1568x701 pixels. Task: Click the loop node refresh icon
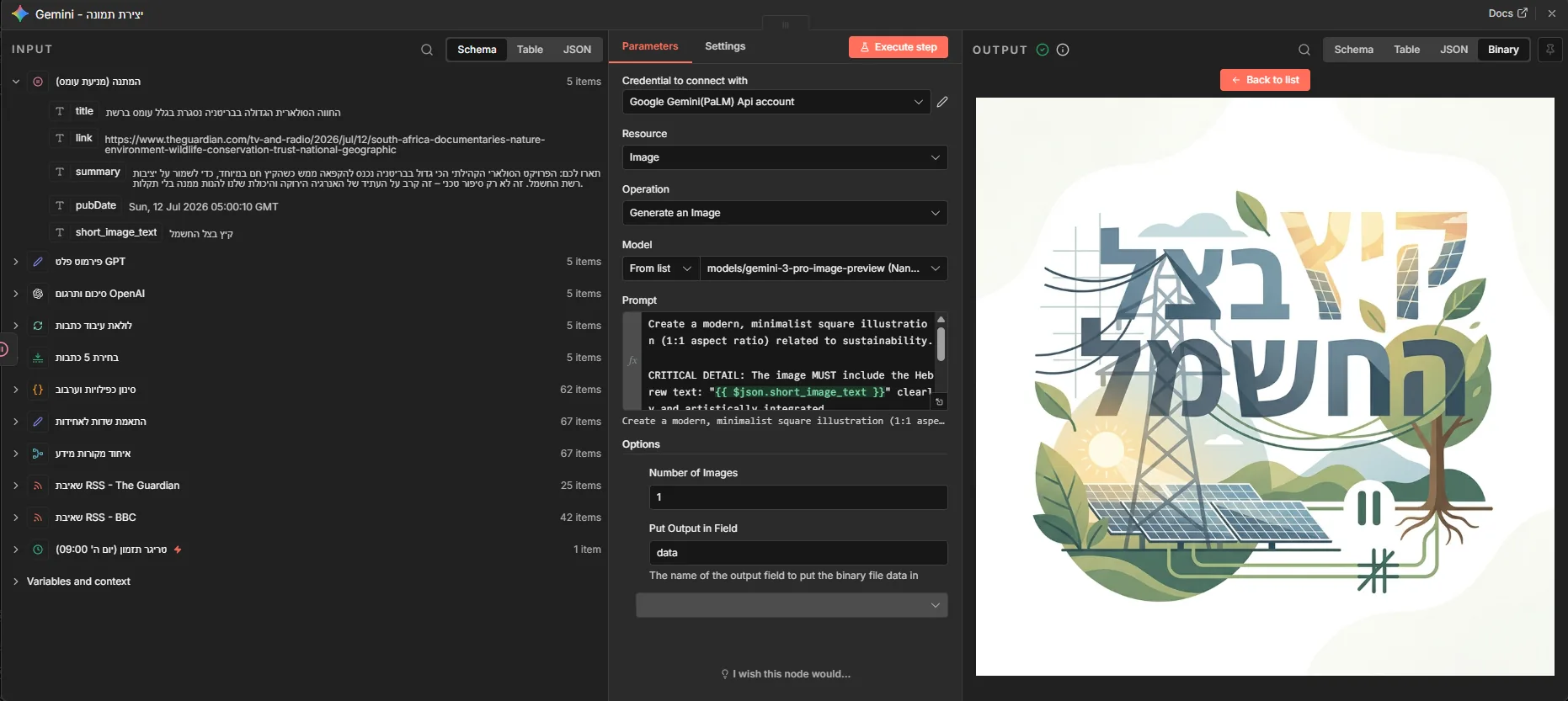point(38,326)
